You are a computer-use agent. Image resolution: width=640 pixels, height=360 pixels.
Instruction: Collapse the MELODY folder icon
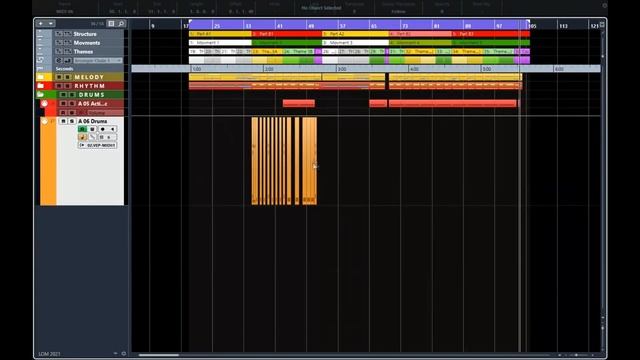[40, 77]
